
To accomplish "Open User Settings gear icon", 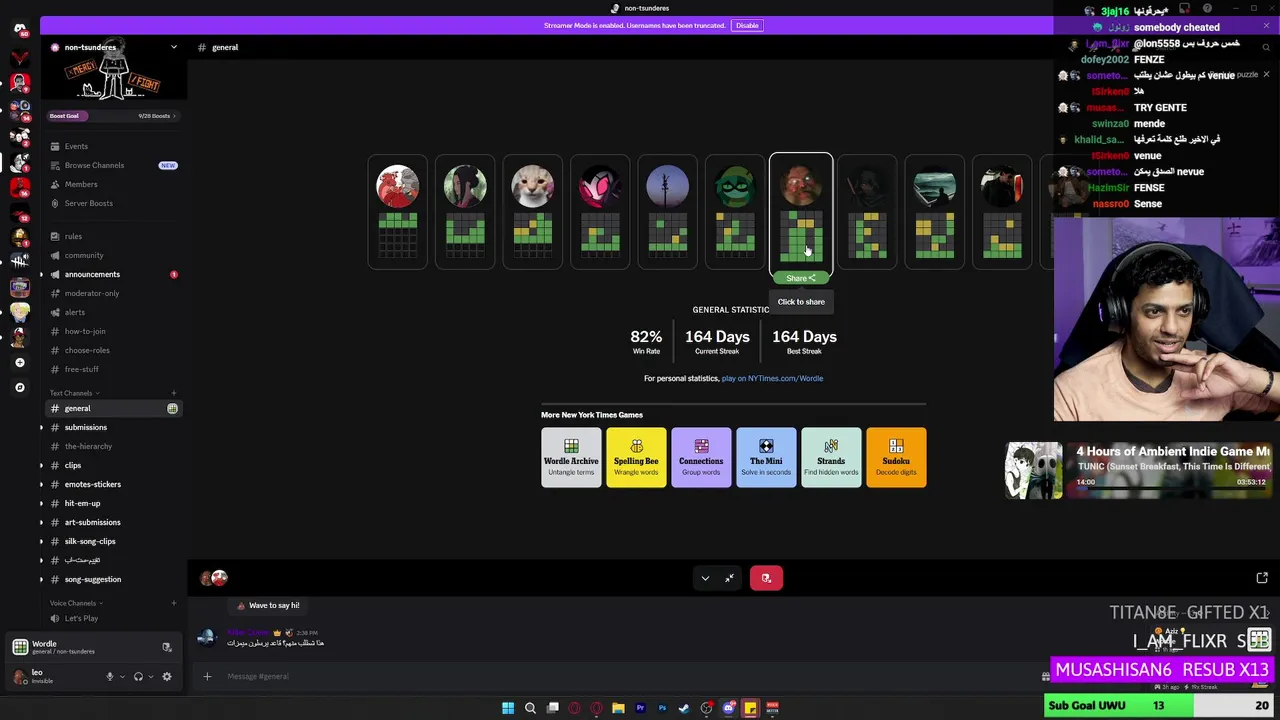I will (167, 677).
